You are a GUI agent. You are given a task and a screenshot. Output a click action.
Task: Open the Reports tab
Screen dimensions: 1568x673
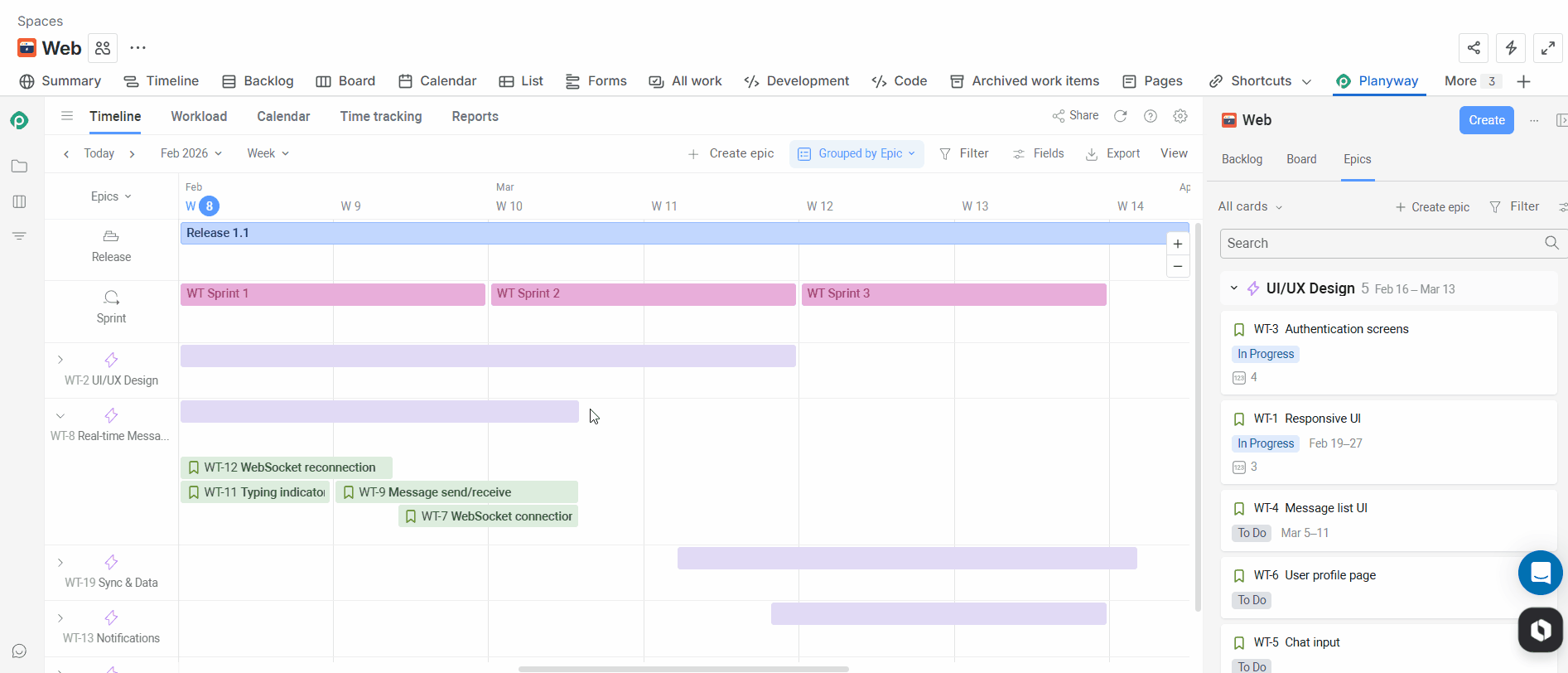pyautogui.click(x=475, y=116)
